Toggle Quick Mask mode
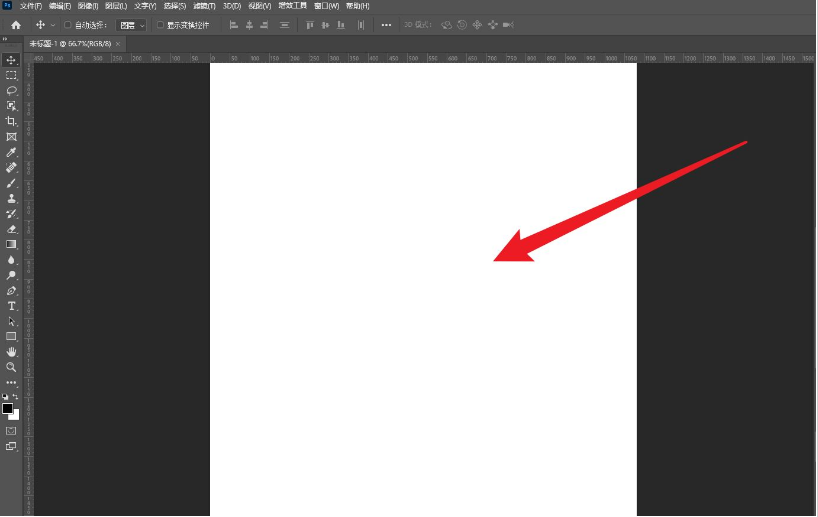This screenshot has height=517, width=818. [11, 431]
